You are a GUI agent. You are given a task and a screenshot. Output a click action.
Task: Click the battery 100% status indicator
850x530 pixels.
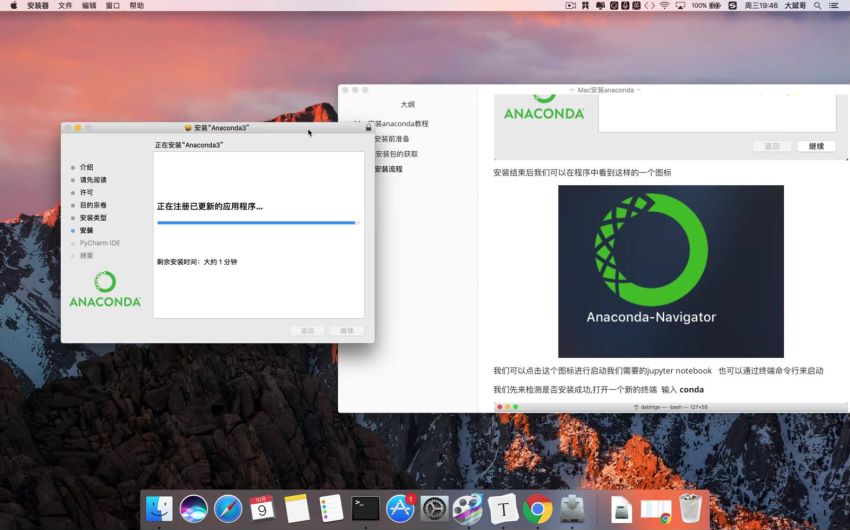point(706,5)
